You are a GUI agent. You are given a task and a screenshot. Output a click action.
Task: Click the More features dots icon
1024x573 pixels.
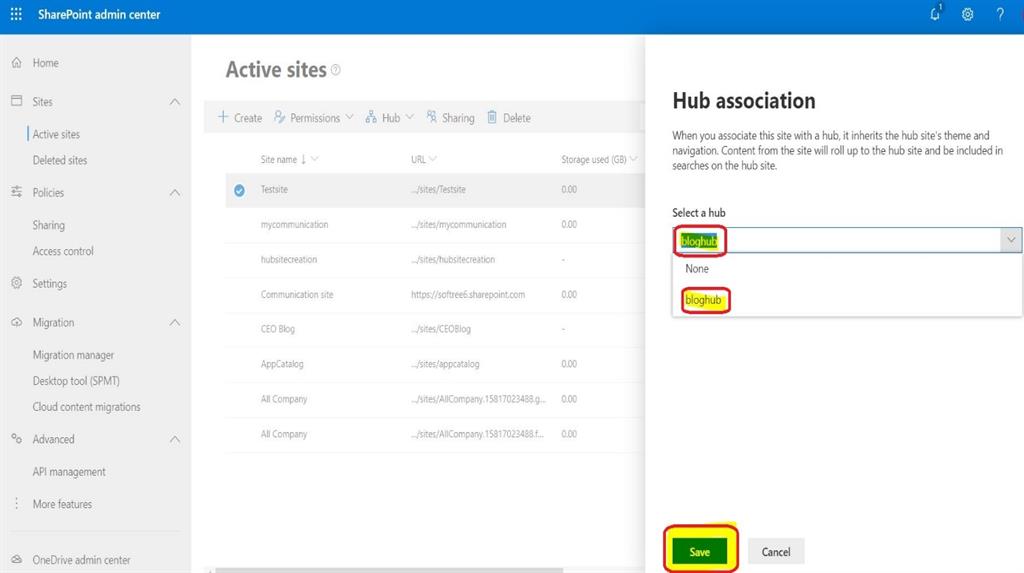[16, 503]
